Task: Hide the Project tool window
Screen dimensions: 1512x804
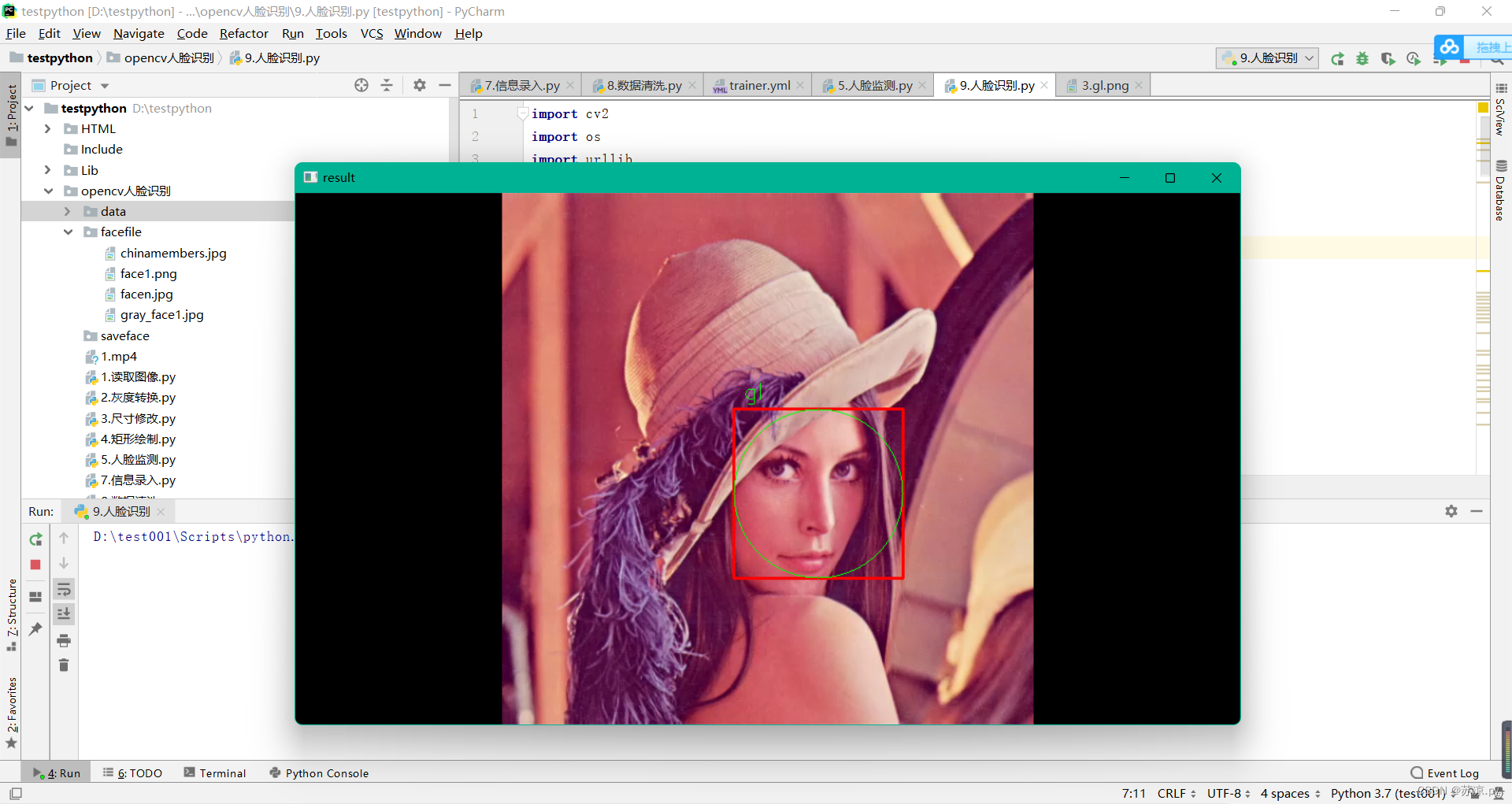Action: [x=445, y=85]
